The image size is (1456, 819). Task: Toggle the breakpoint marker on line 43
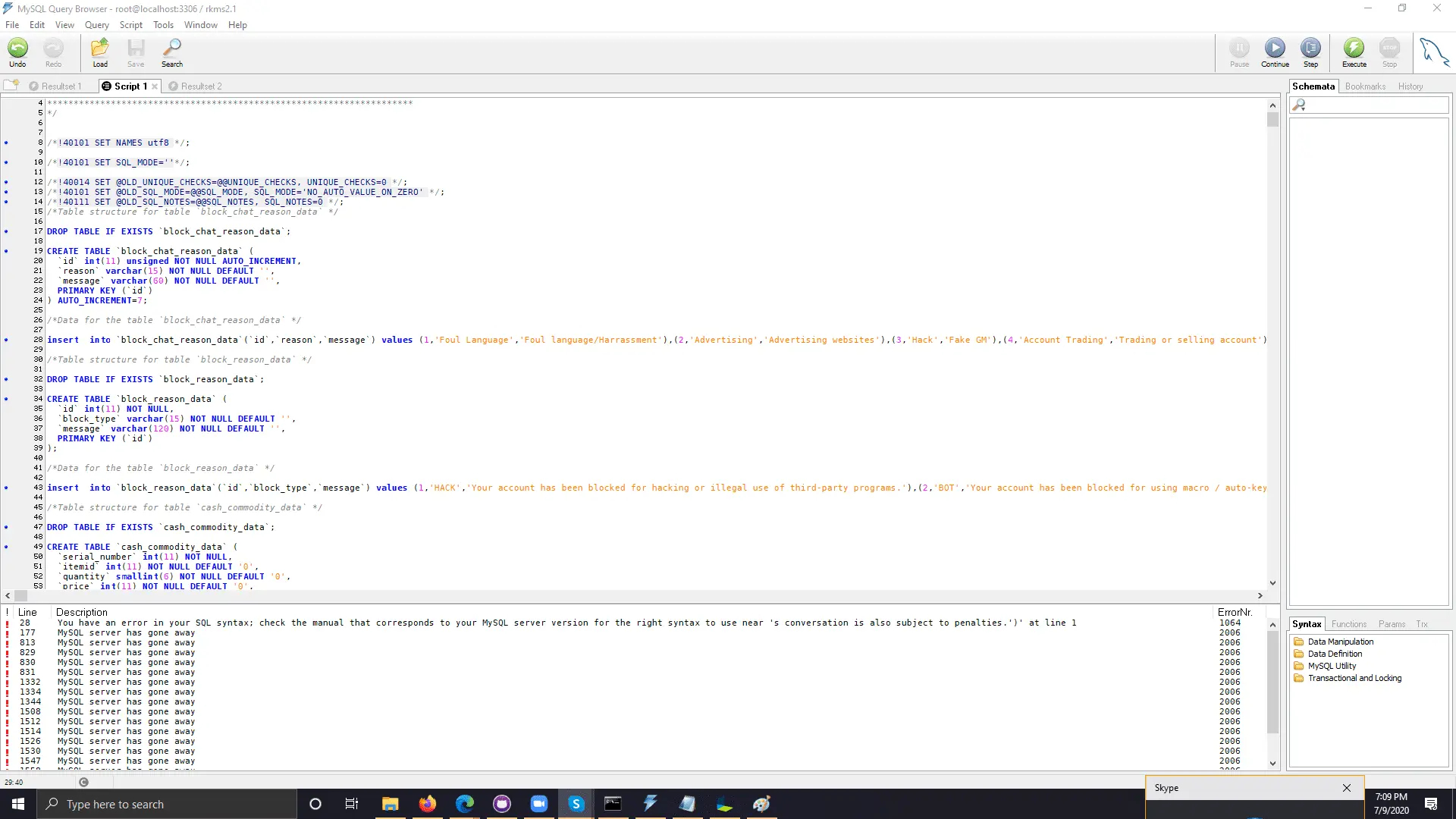coord(6,488)
